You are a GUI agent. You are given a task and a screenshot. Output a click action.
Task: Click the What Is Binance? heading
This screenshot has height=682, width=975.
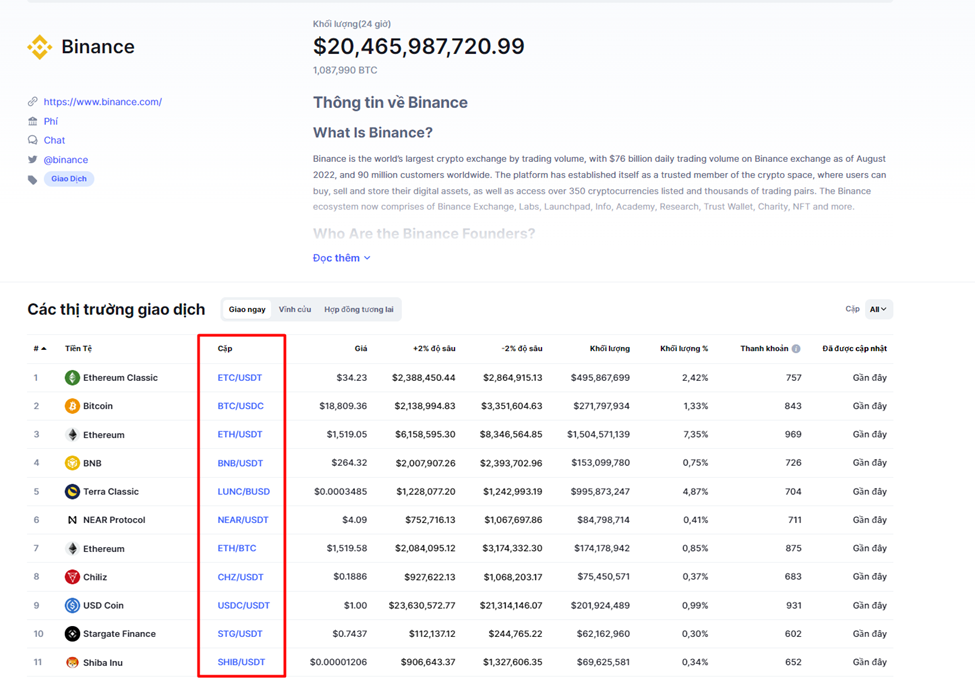372,132
